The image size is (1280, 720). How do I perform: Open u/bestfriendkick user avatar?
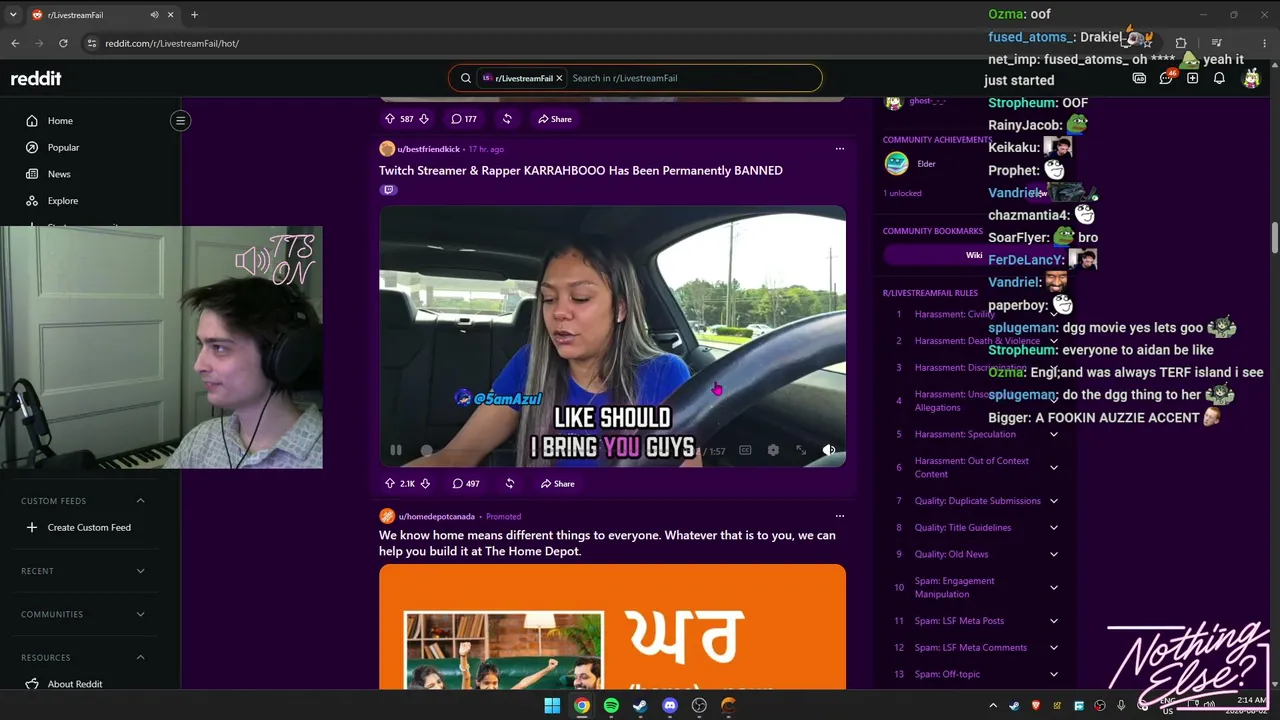(x=387, y=149)
